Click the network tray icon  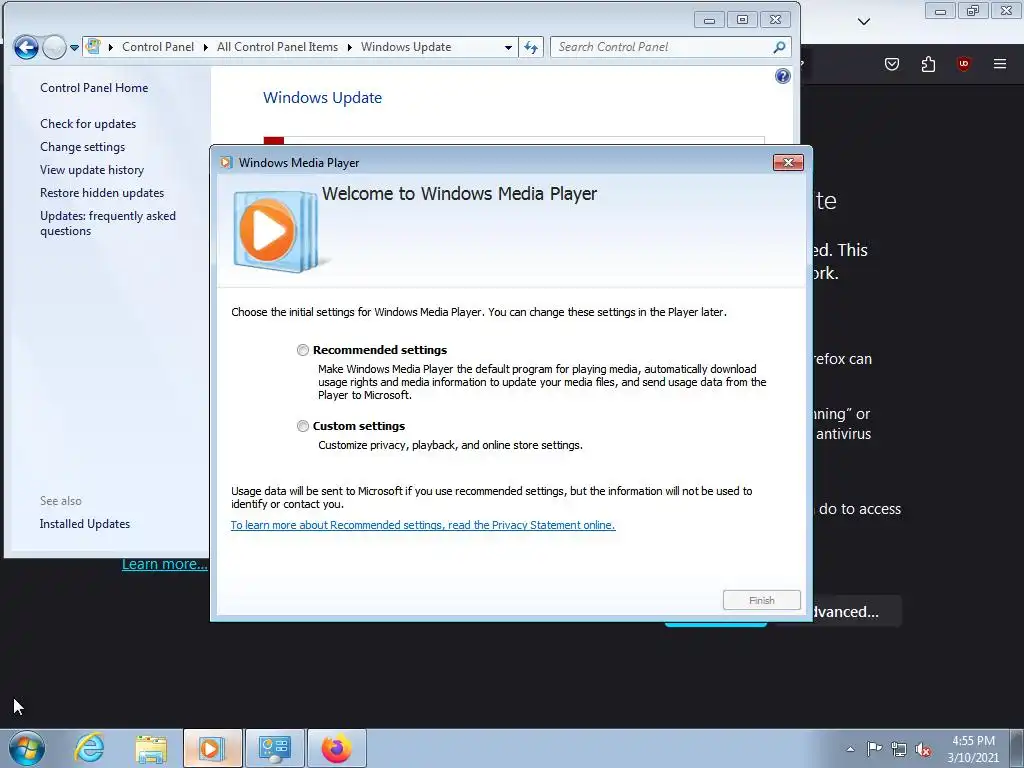pyautogui.click(x=899, y=749)
